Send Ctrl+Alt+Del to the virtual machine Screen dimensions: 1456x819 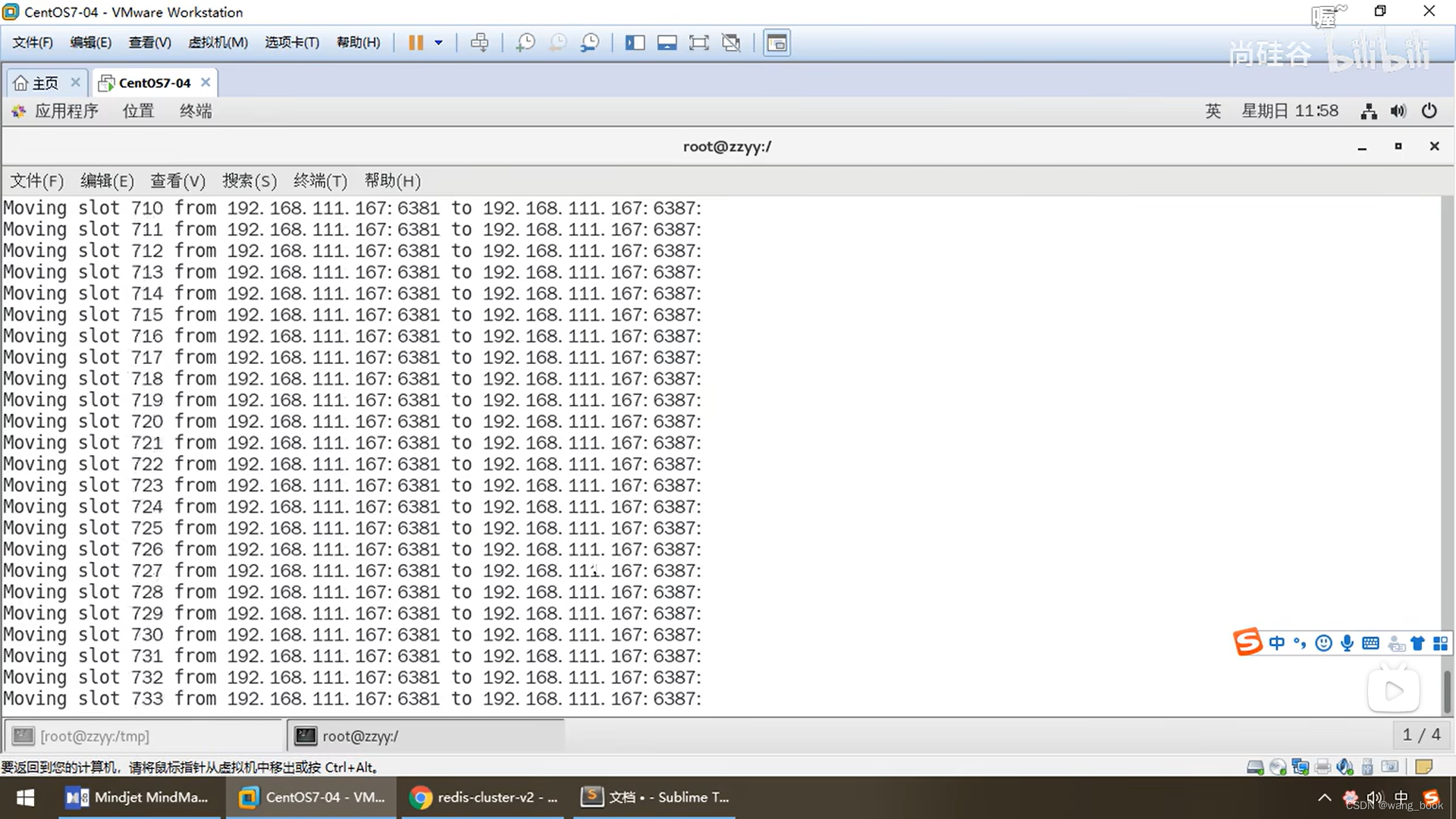click(x=479, y=42)
